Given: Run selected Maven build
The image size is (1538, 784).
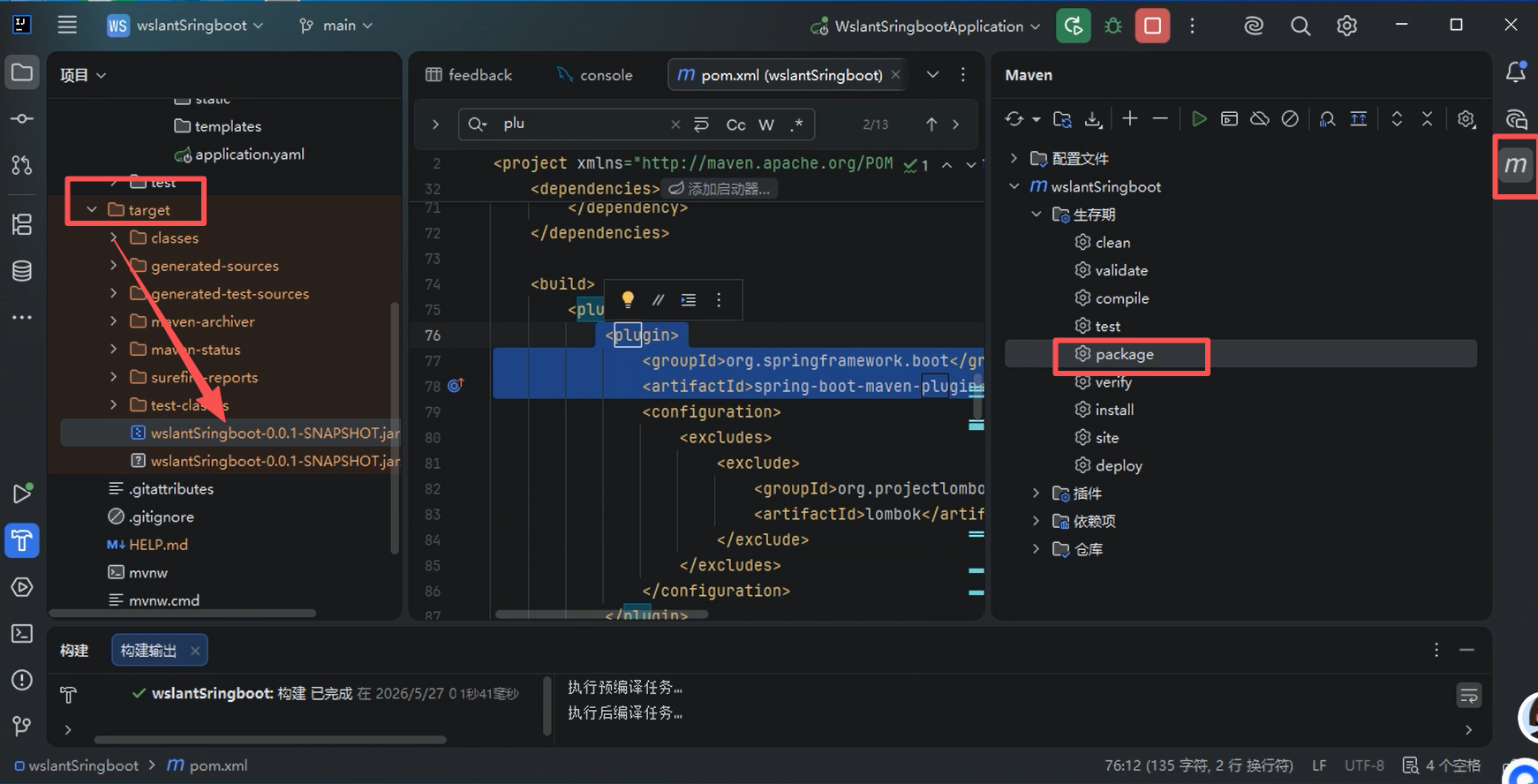Looking at the screenshot, I should (x=1199, y=118).
